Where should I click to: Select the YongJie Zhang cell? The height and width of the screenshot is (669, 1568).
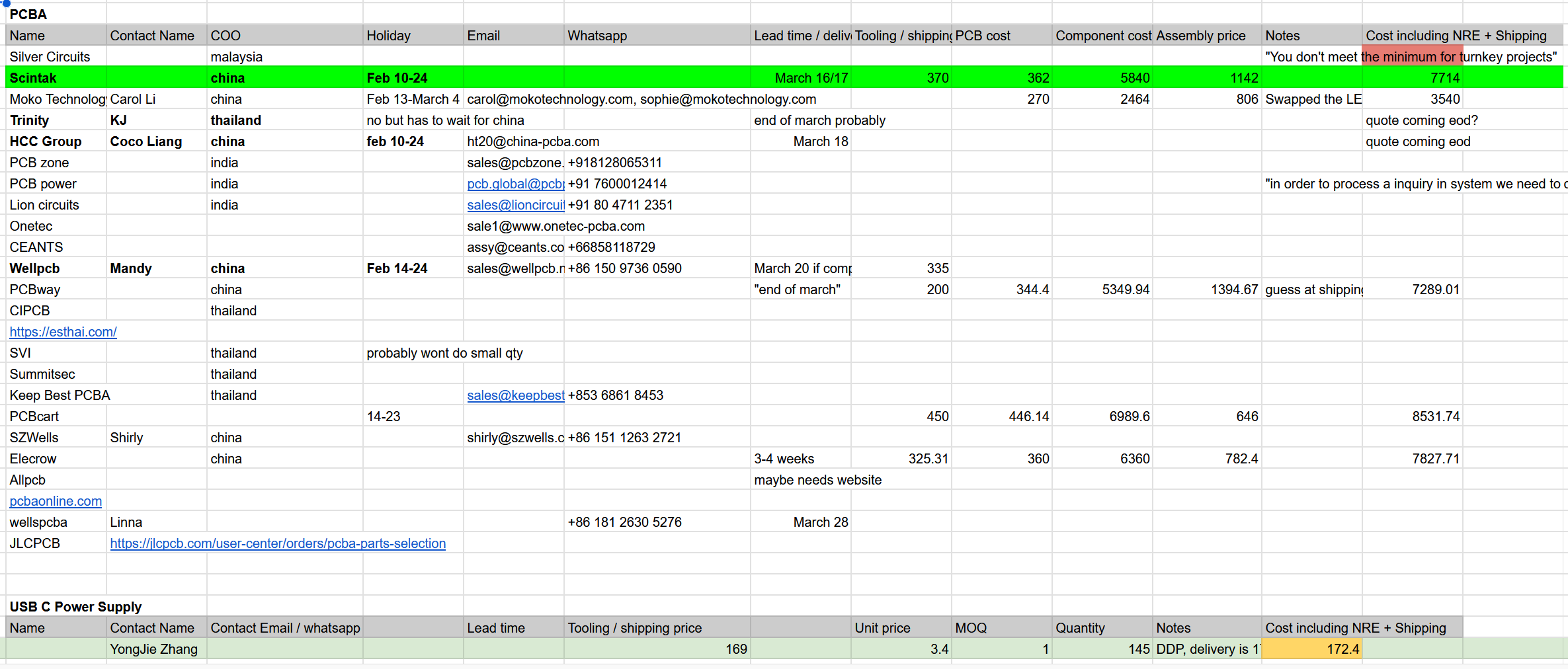coord(157,649)
